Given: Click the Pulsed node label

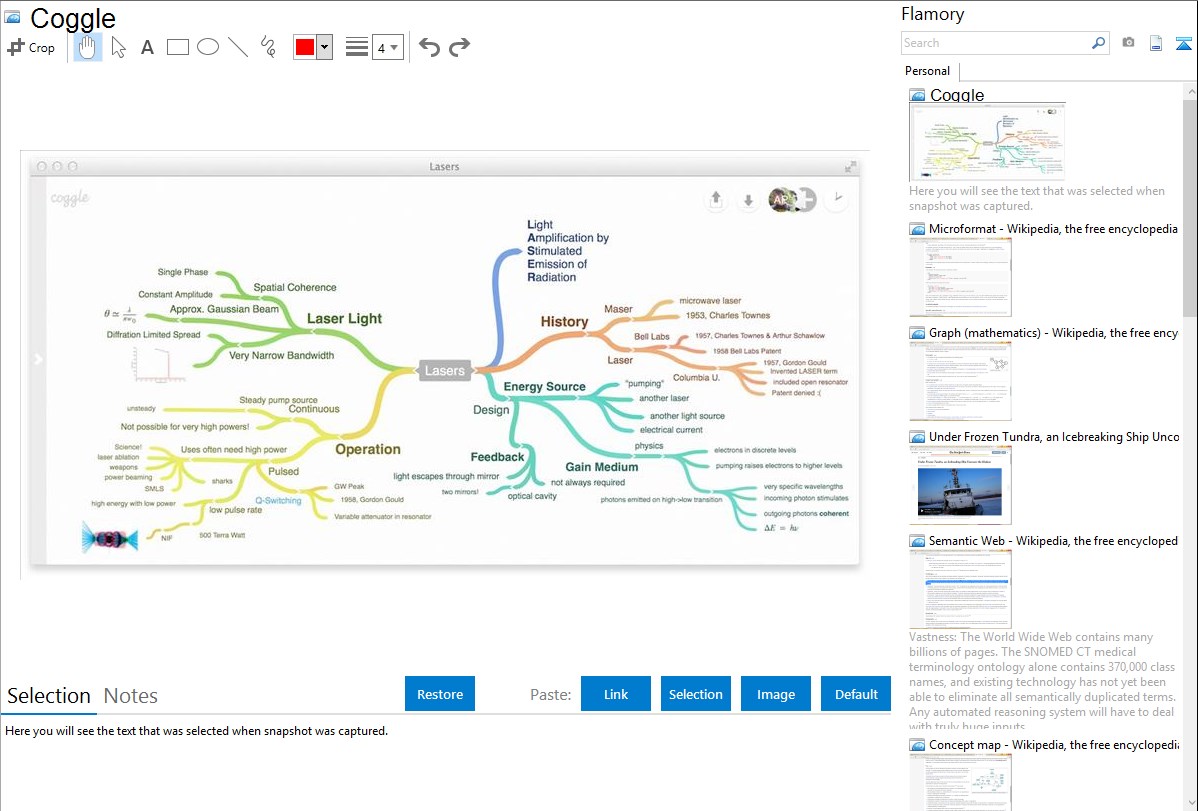Looking at the screenshot, I should [x=283, y=472].
